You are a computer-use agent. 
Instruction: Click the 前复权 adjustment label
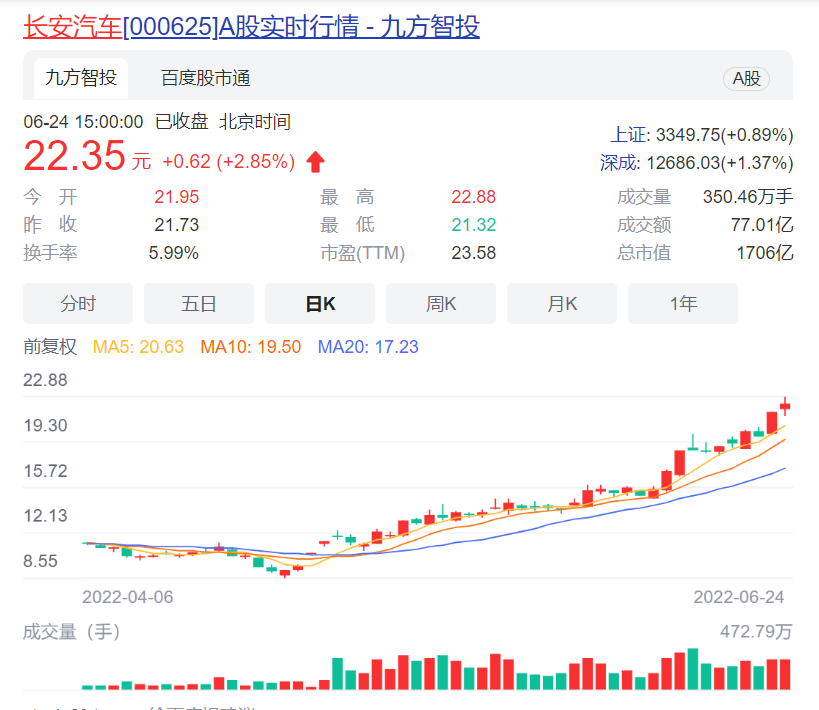pyautogui.click(x=50, y=347)
